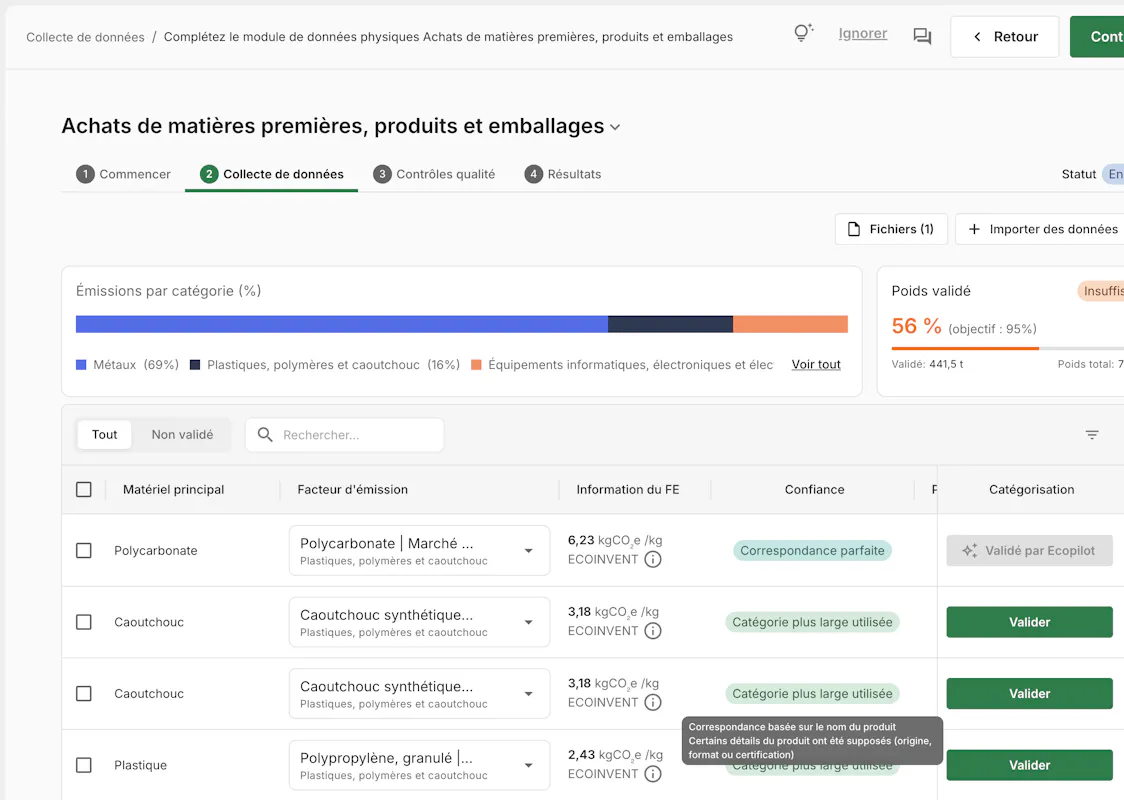Click the Insuffisant status badge in Poids validé
1124x800 pixels.
click(1101, 291)
